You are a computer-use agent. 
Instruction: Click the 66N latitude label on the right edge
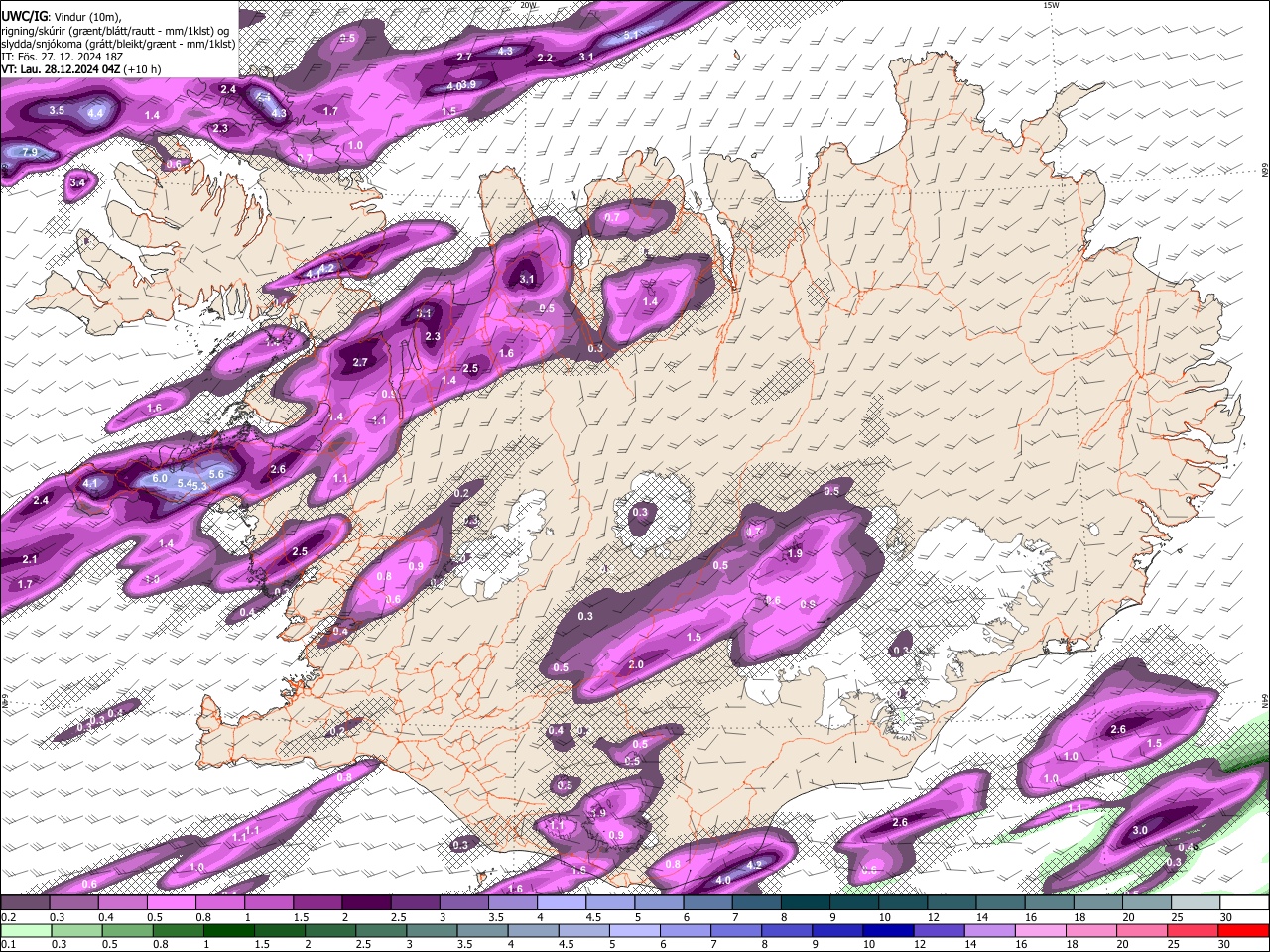[x=1264, y=171]
